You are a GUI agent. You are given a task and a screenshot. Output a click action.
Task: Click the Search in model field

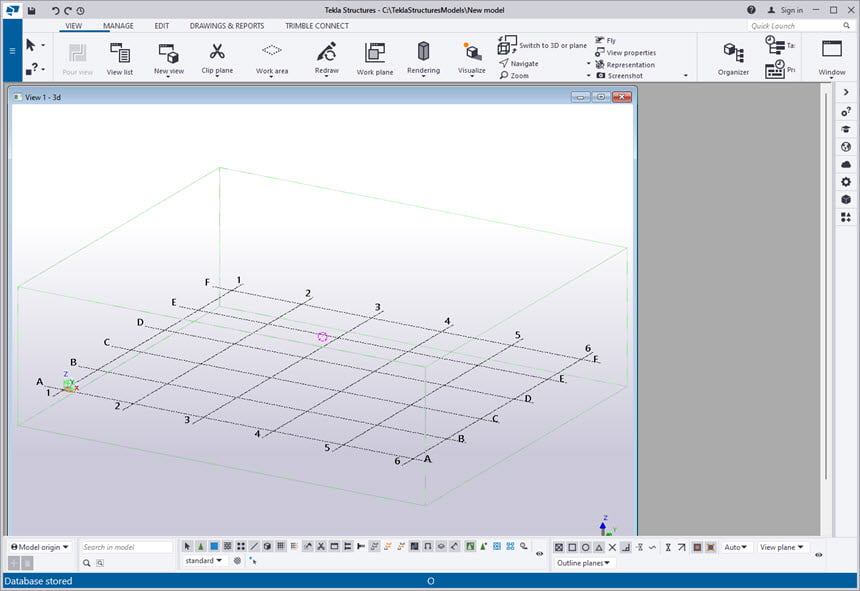click(126, 547)
